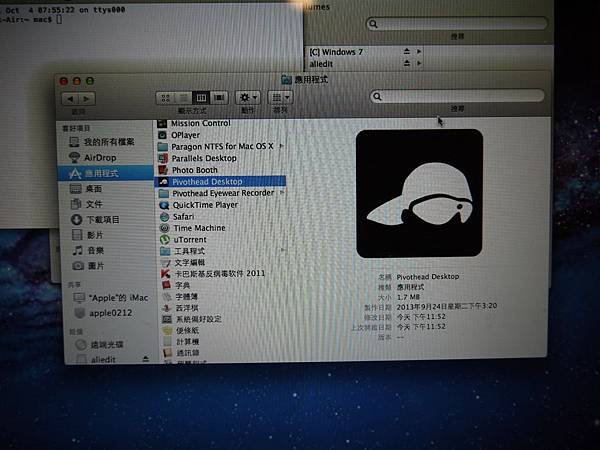The image size is (600, 450).
Task: Select Dictionary (字典) in the list
Action: coord(176,285)
